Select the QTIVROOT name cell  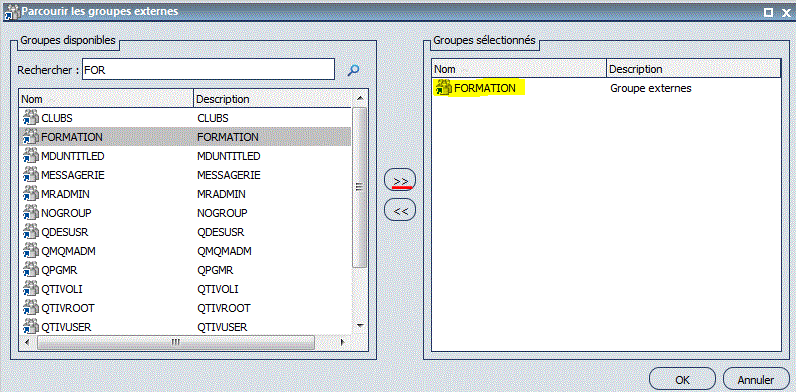68,308
